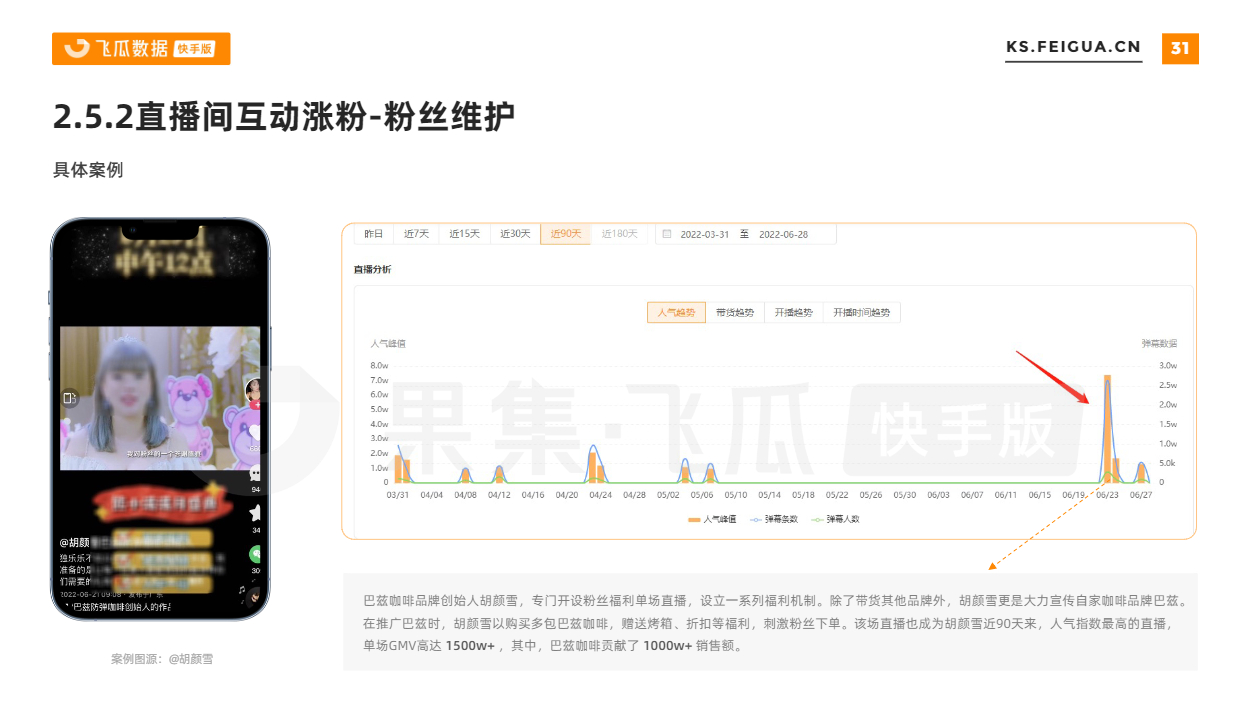Click the calendar icon in date range
The width and height of the screenshot is (1250, 703).
(667, 234)
